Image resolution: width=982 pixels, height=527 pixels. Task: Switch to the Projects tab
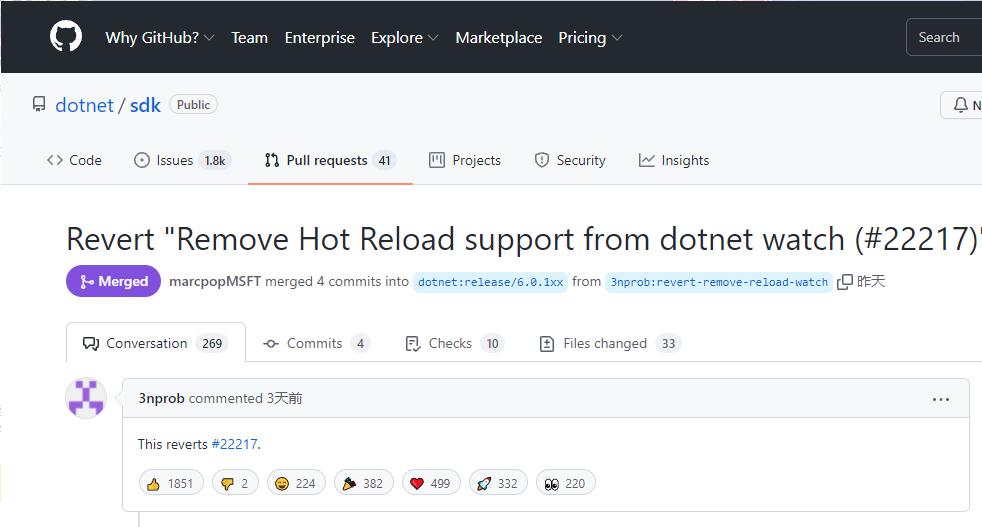coord(465,160)
